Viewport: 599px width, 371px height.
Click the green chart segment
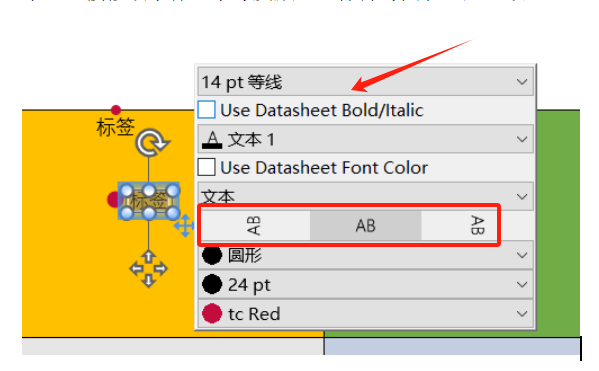(x=558, y=224)
